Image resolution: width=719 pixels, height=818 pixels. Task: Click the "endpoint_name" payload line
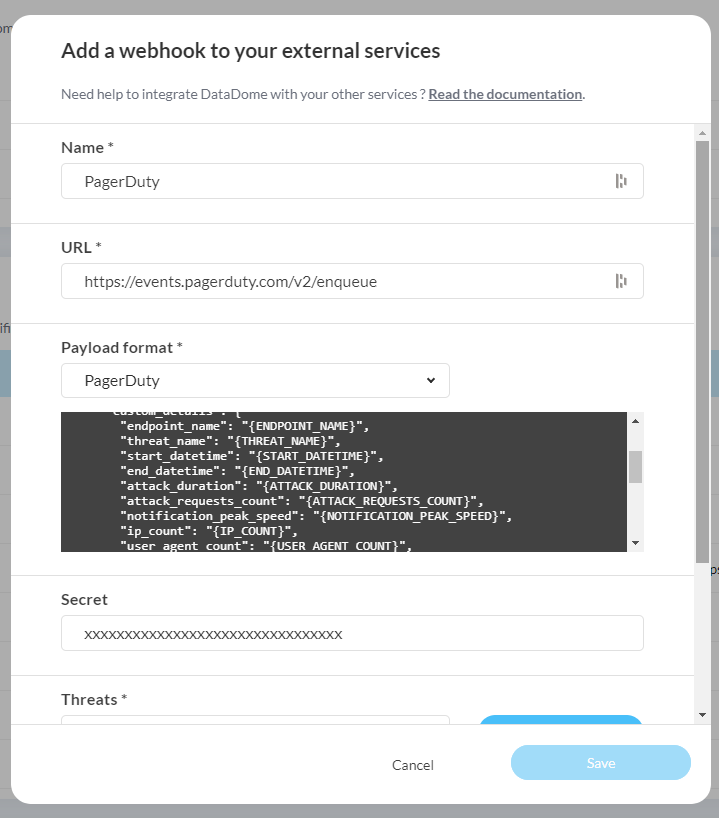(x=245, y=426)
